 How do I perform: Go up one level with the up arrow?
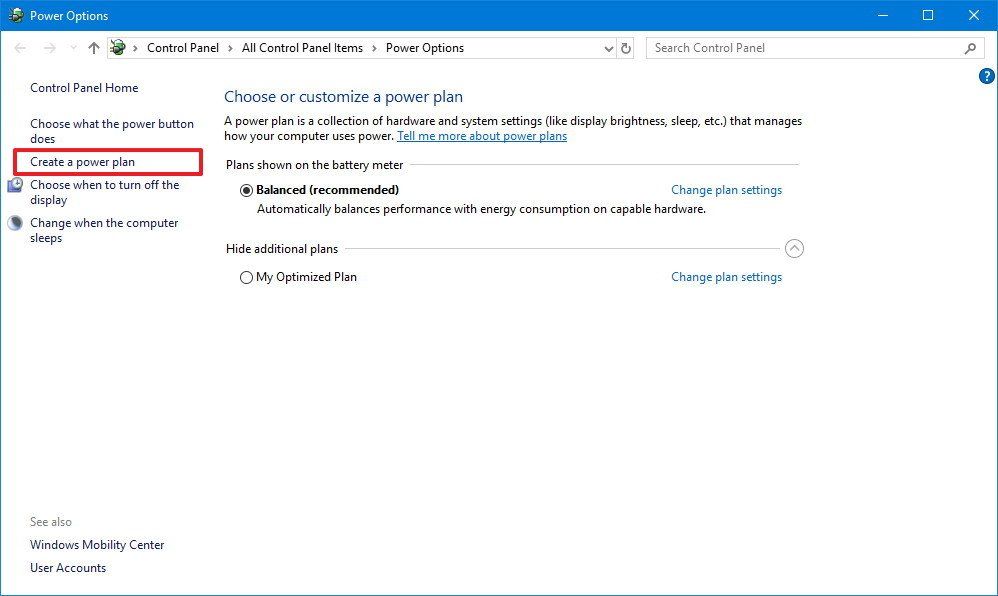pyautogui.click(x=93, y=47)
